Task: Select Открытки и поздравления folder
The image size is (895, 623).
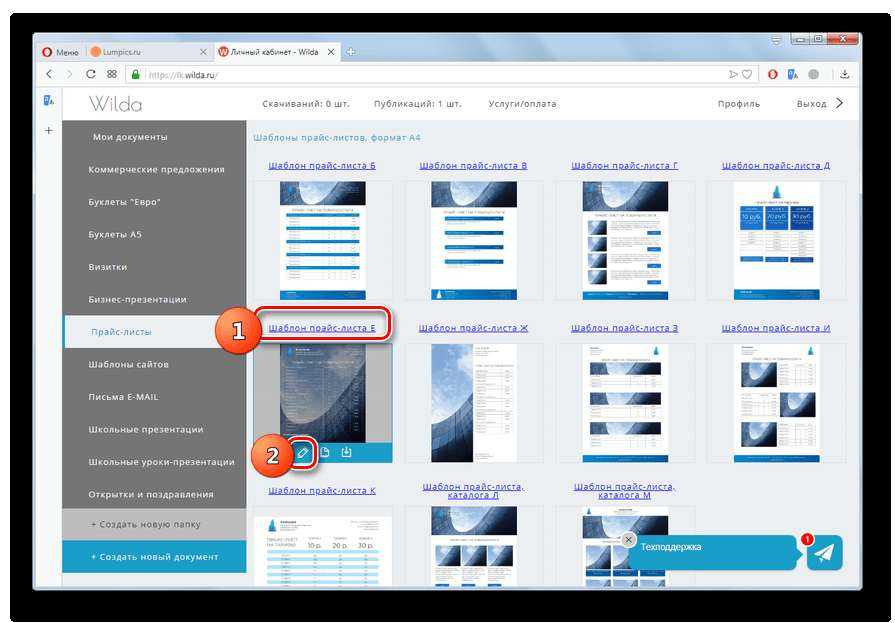Action: coord(155,495)
